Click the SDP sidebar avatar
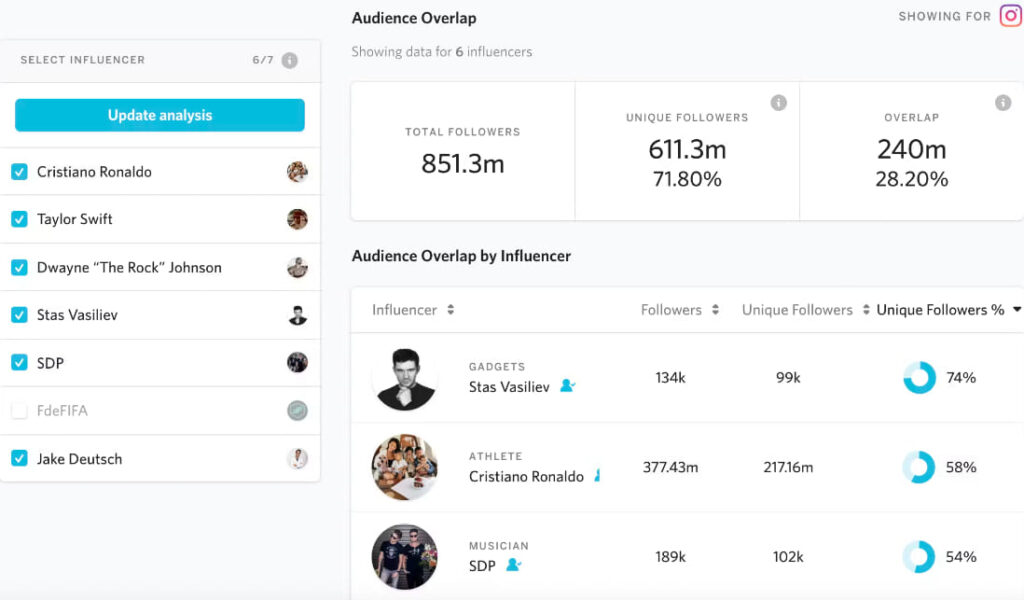The width and height of the screenshot is (1024, 600). 297,362
